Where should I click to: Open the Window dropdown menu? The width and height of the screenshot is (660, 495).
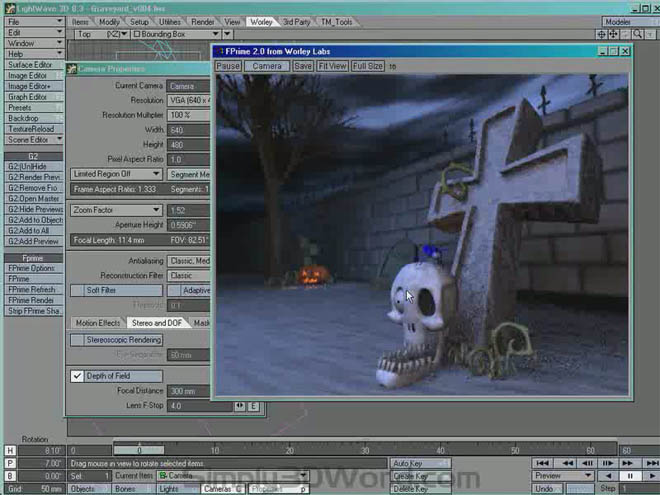coord(34,43)
